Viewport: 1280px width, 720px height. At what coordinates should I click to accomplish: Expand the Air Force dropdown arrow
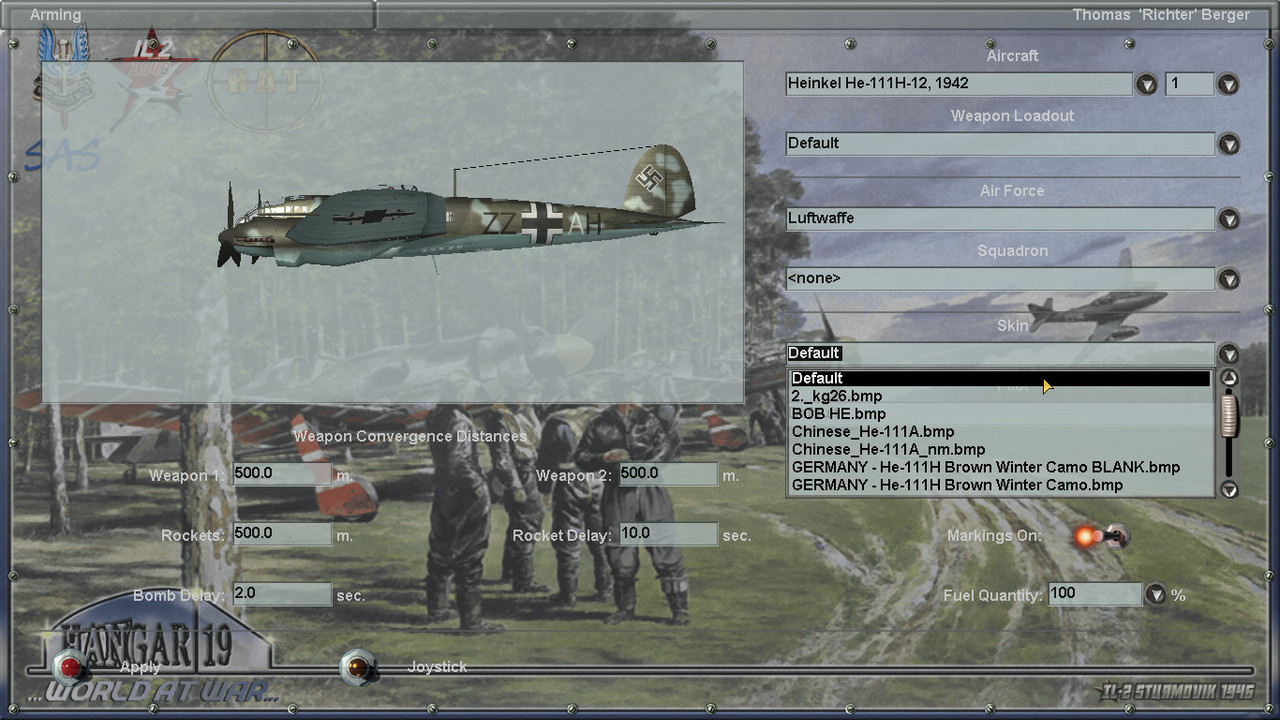1228,219
